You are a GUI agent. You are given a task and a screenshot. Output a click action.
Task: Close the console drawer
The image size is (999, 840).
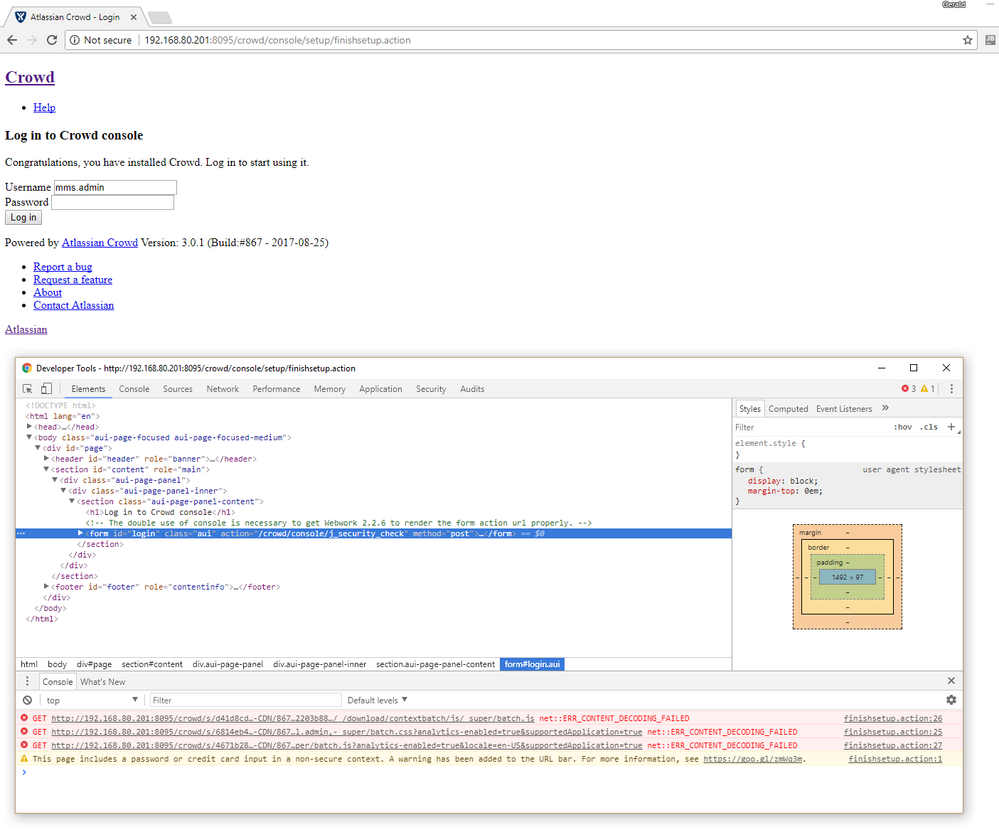pyautogui.click(x=951, y=681)
